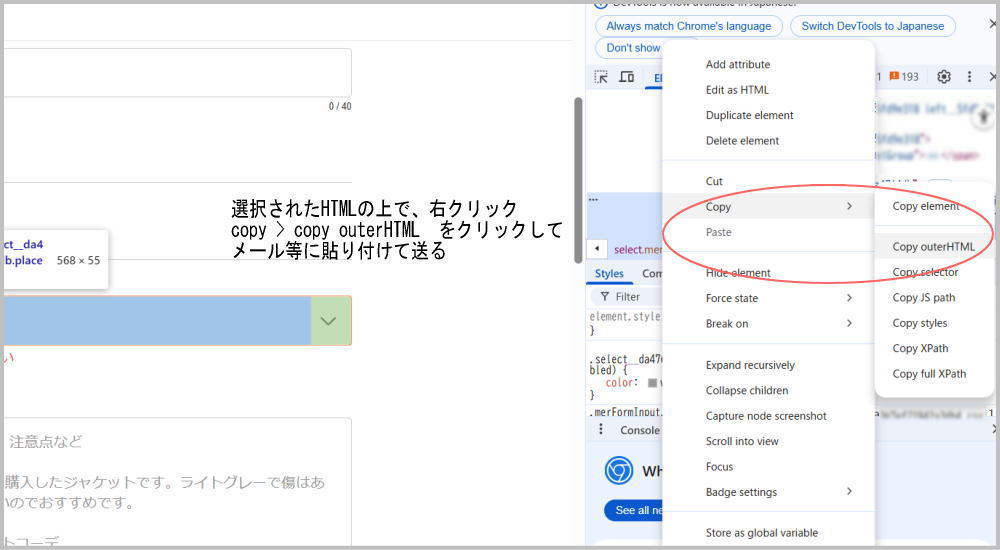Screen dimensions: 1000x550
Task: Open the Console drawer three-dot menu
Action: tap(601, 429)
